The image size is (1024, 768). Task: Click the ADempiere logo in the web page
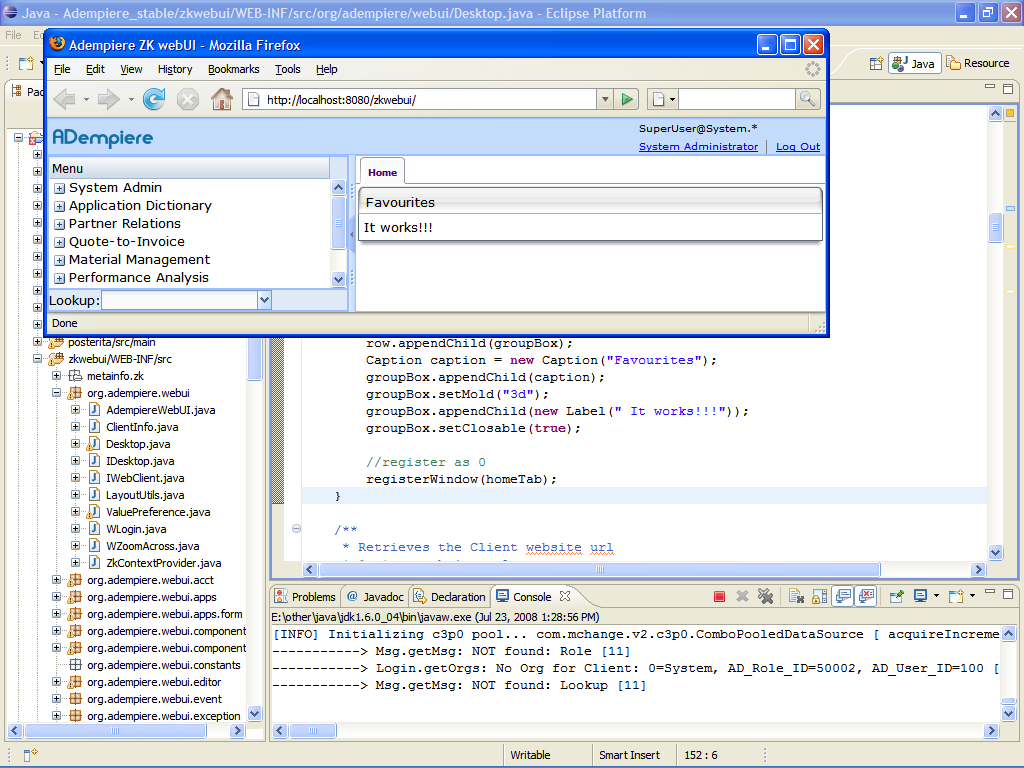(103, 138)
